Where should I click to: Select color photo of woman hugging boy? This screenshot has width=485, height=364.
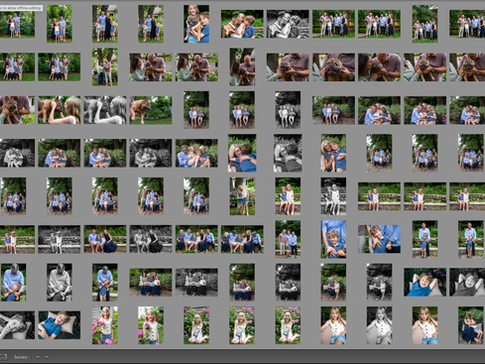(242, 153)
